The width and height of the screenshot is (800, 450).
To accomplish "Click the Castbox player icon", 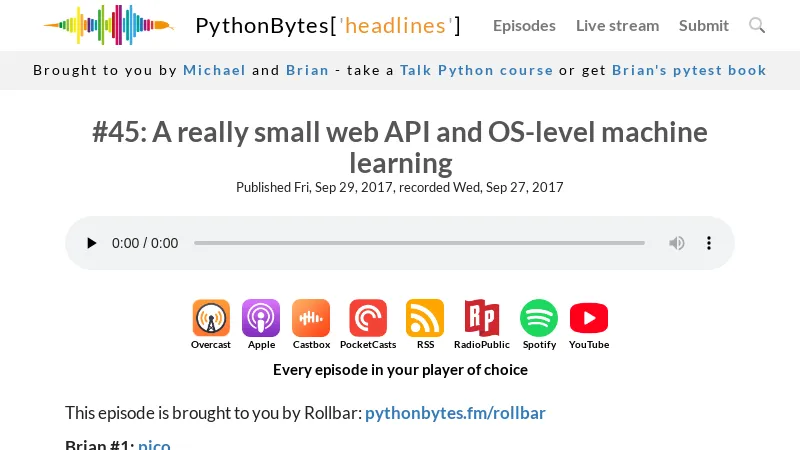I will tap(311, 319).
